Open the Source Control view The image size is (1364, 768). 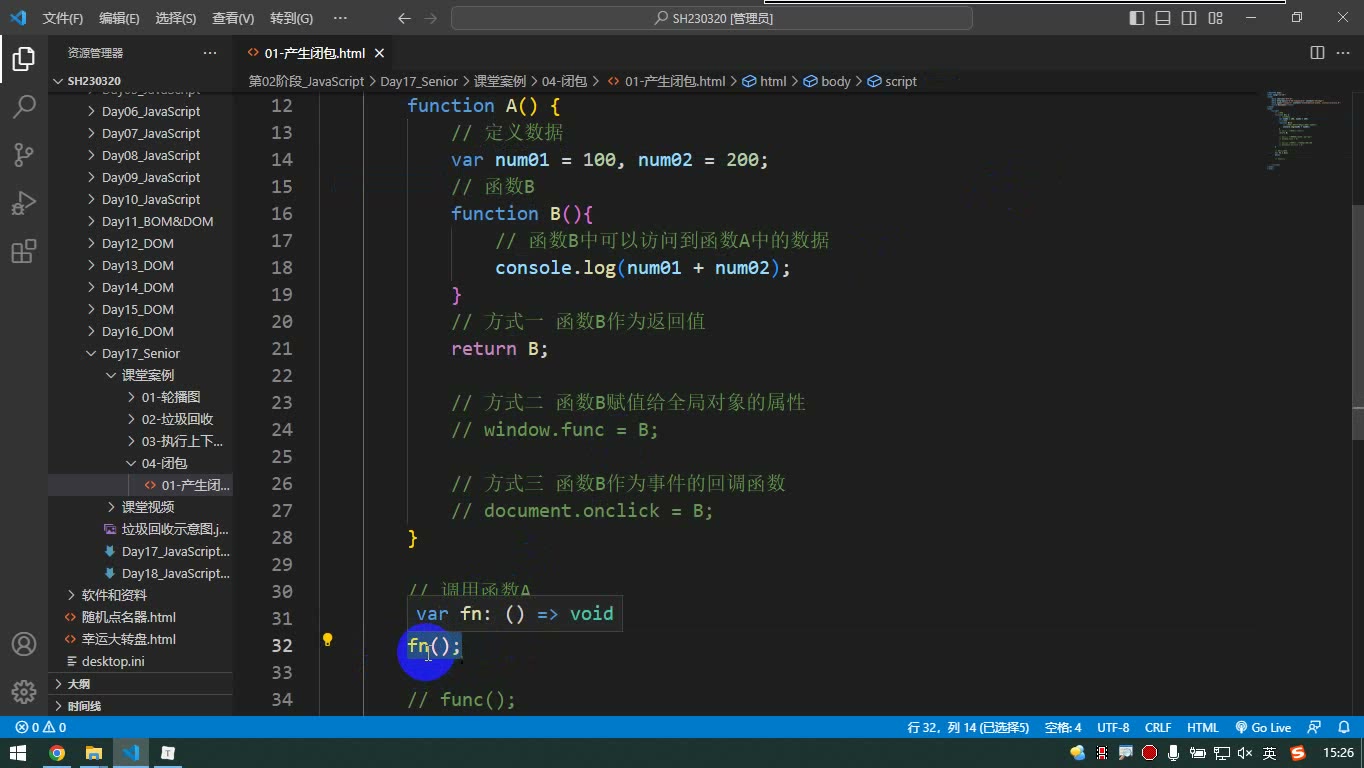(x=24, y=155)
